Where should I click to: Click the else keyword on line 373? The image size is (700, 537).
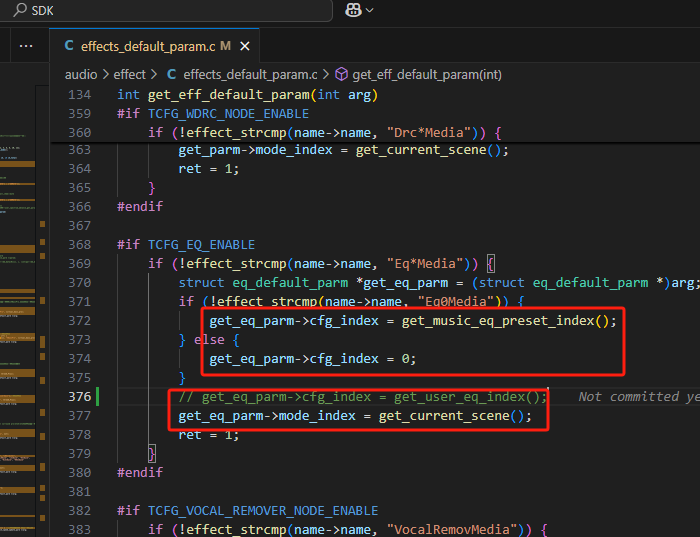tap(209, 340)
